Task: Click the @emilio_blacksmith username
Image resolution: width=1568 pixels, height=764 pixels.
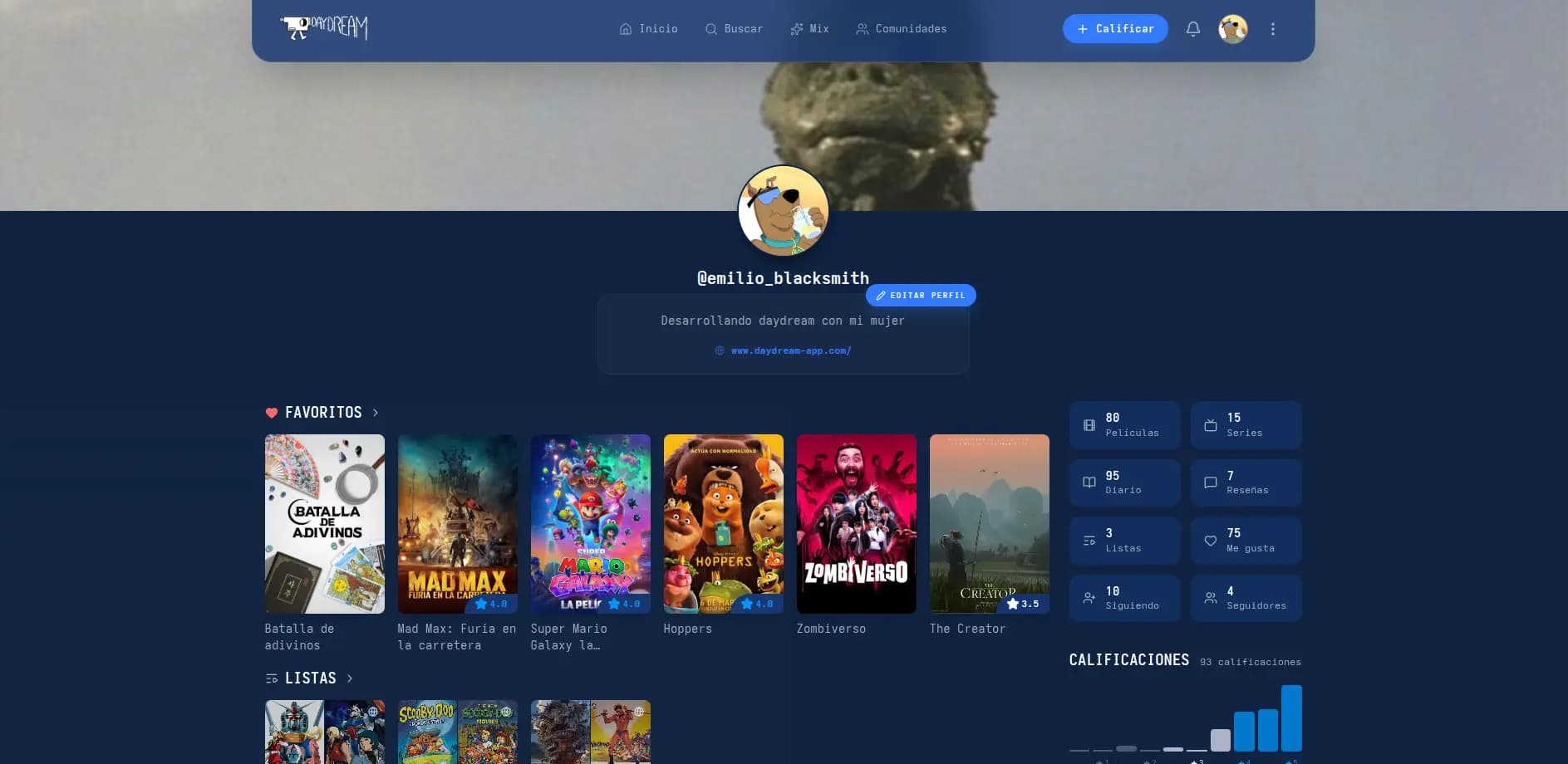Action: coord(784,278)
